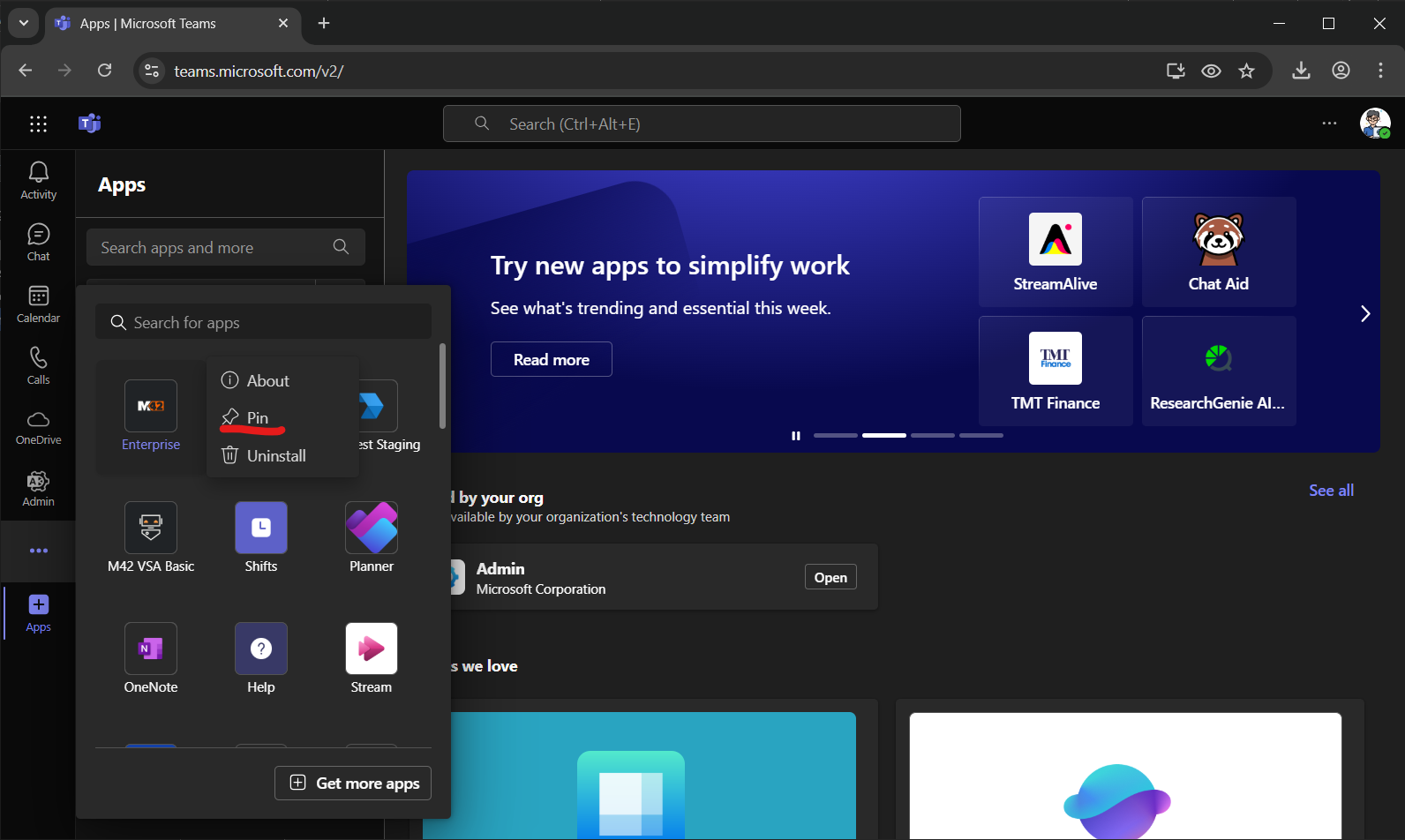
Task: Open Chat from the left rail
Action: (x=38, y=243)
